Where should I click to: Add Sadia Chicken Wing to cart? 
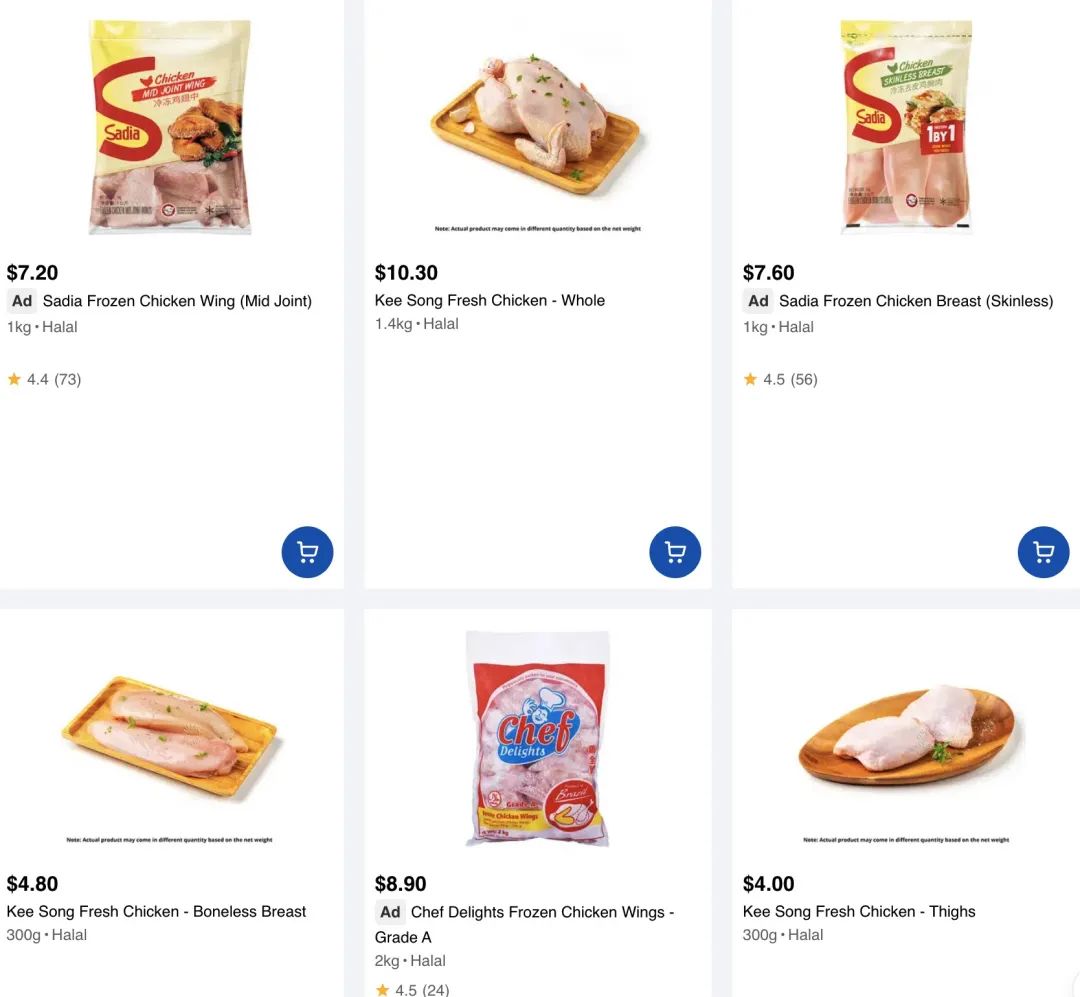pyautogui.click(x=307, y=552)
